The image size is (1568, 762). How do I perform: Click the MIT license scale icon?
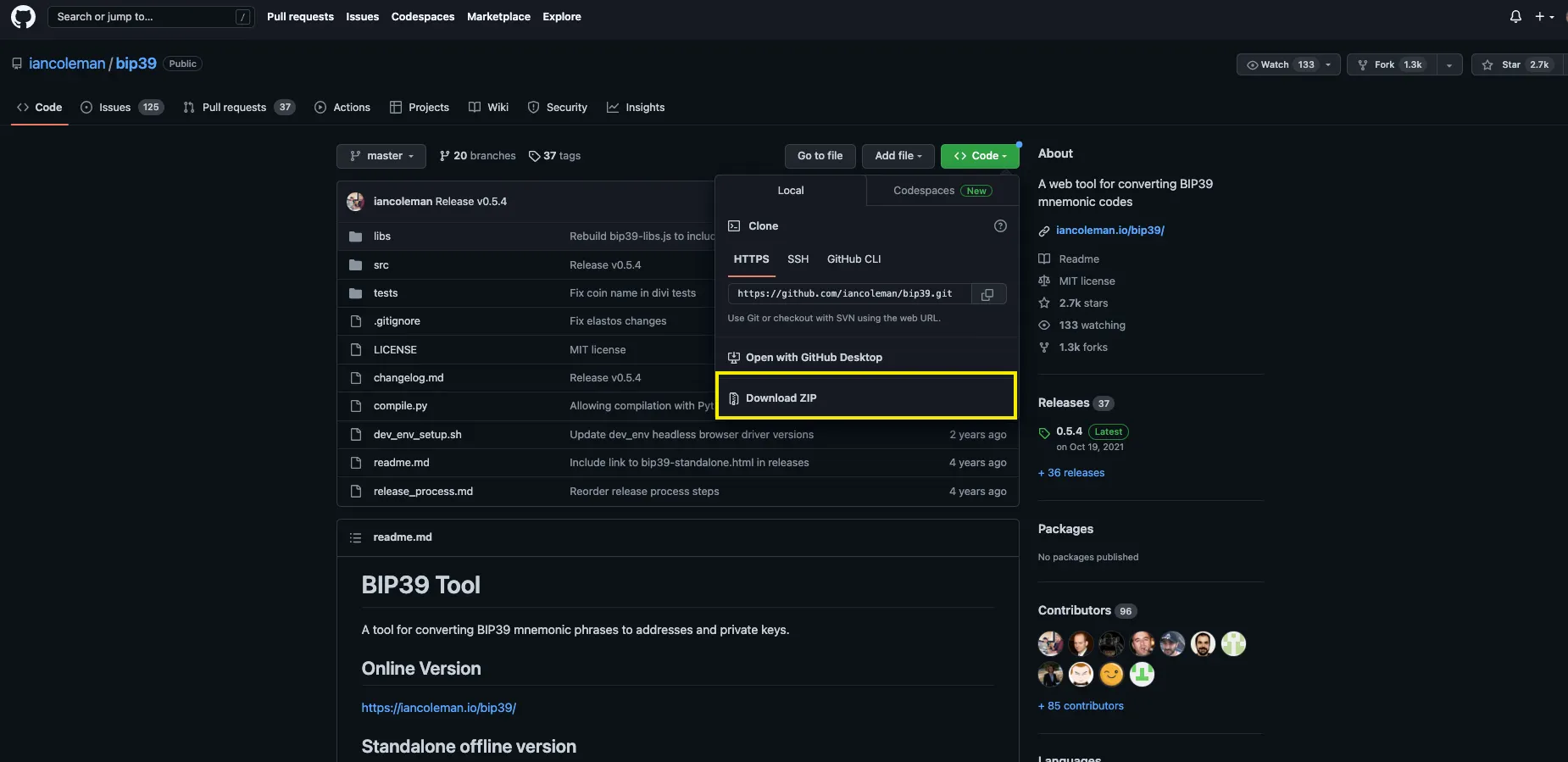tap(1044, 281)
